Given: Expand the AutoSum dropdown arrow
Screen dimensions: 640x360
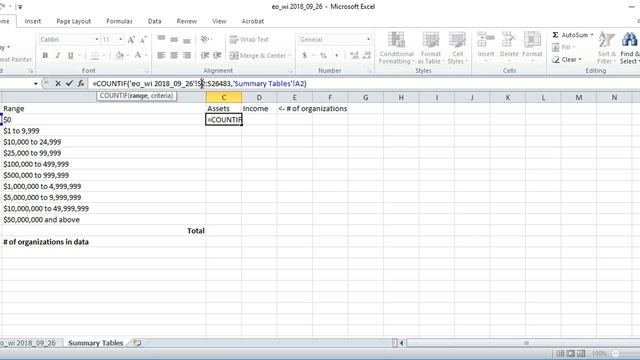Looking at the screenshot, I should pos(592,35).
